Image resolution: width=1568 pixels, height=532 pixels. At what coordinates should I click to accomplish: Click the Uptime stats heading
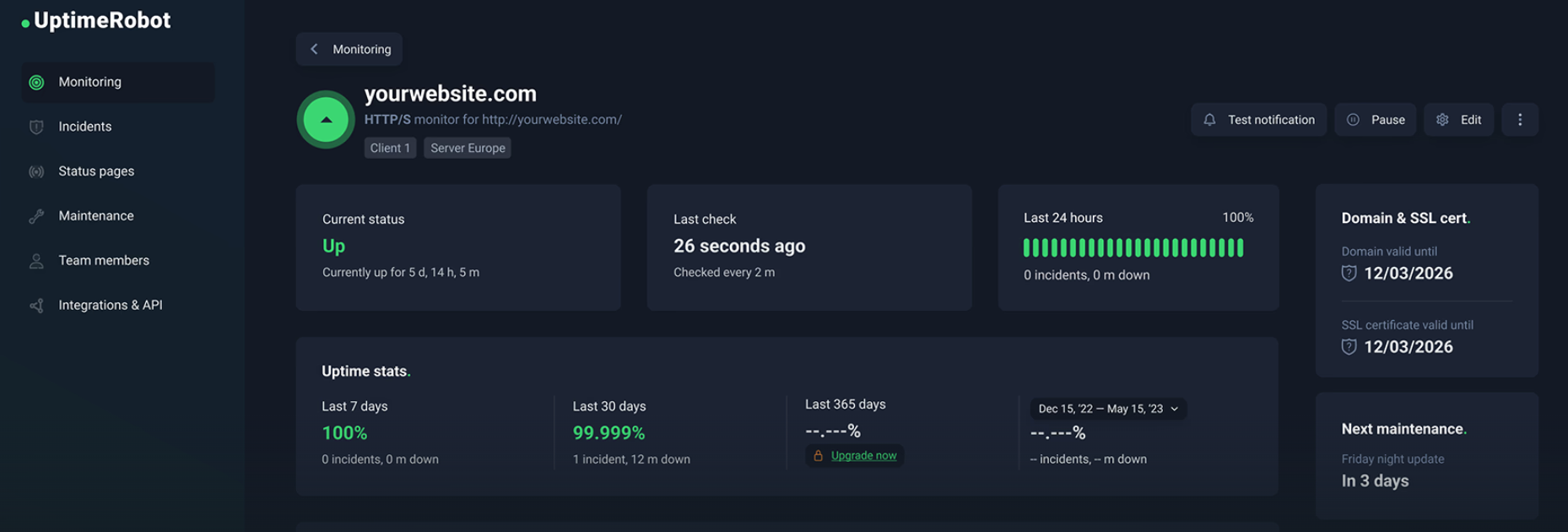(x=366, y=372)
